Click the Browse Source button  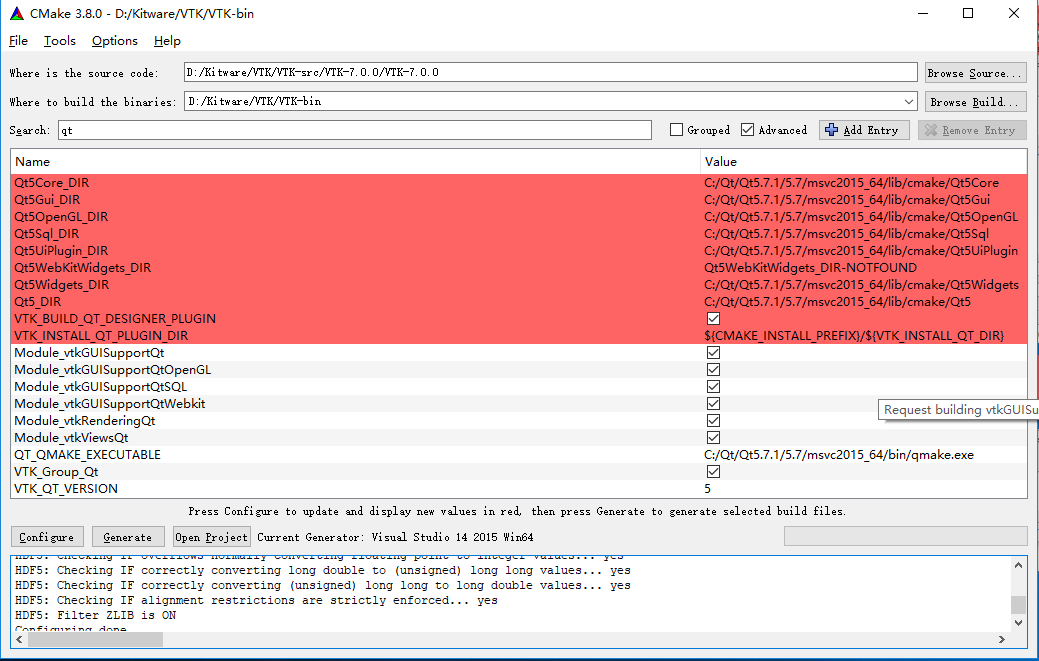(x=975, y=73)
